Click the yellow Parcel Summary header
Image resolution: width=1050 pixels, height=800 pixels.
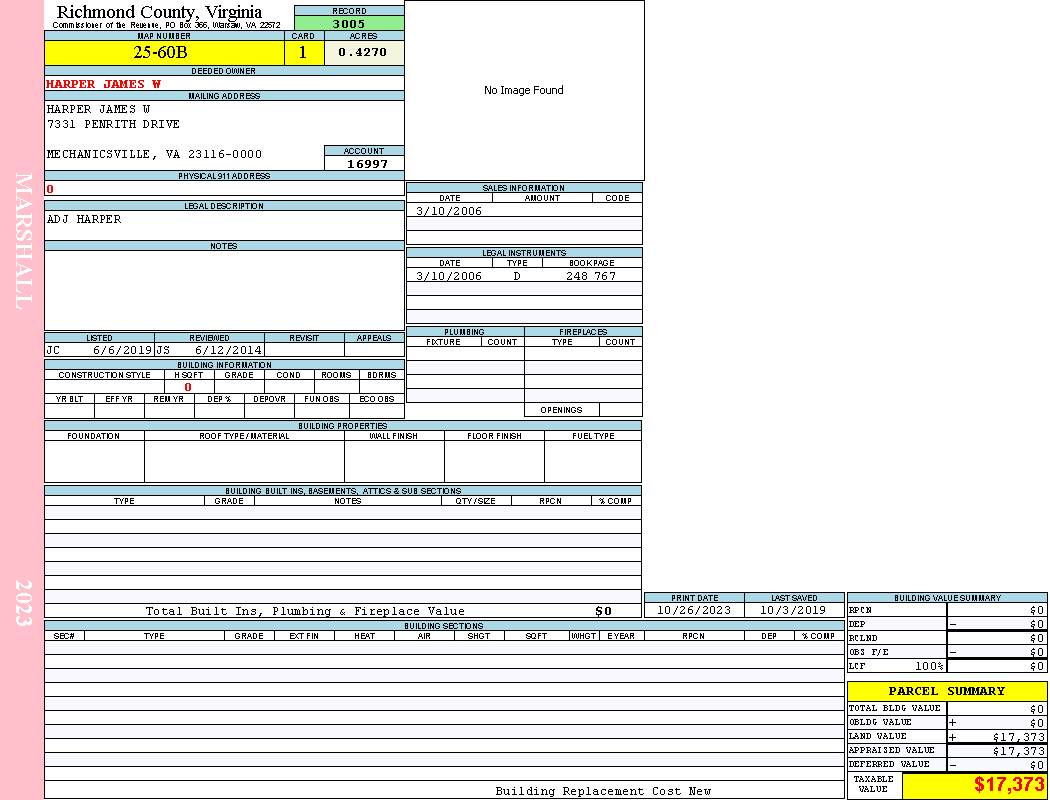pyautogui.click(x=946, y=691)
